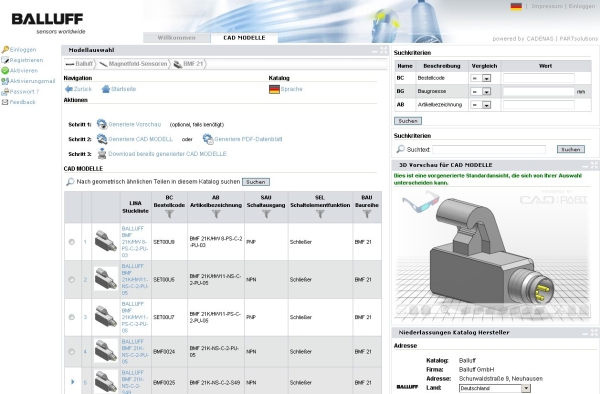Click the Feedback envelope icon

pos(5,102)
